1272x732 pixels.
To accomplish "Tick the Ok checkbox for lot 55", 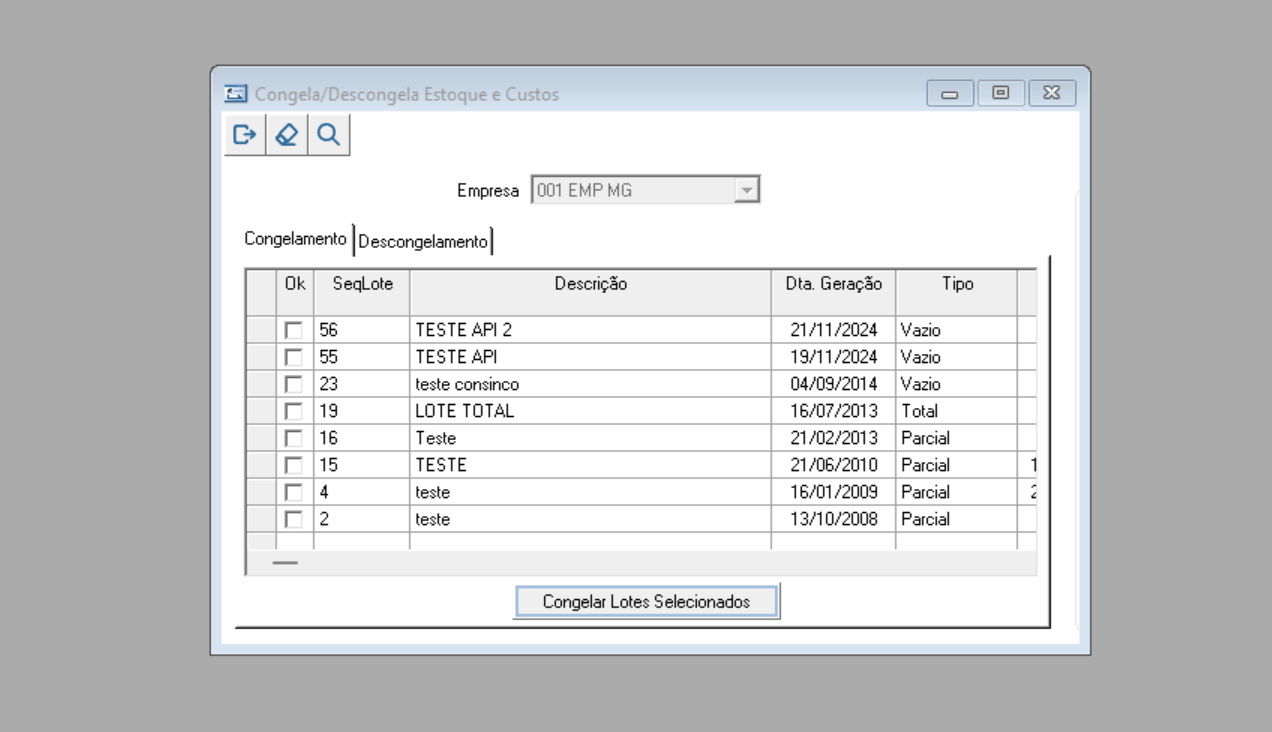I will pos(293,357).
